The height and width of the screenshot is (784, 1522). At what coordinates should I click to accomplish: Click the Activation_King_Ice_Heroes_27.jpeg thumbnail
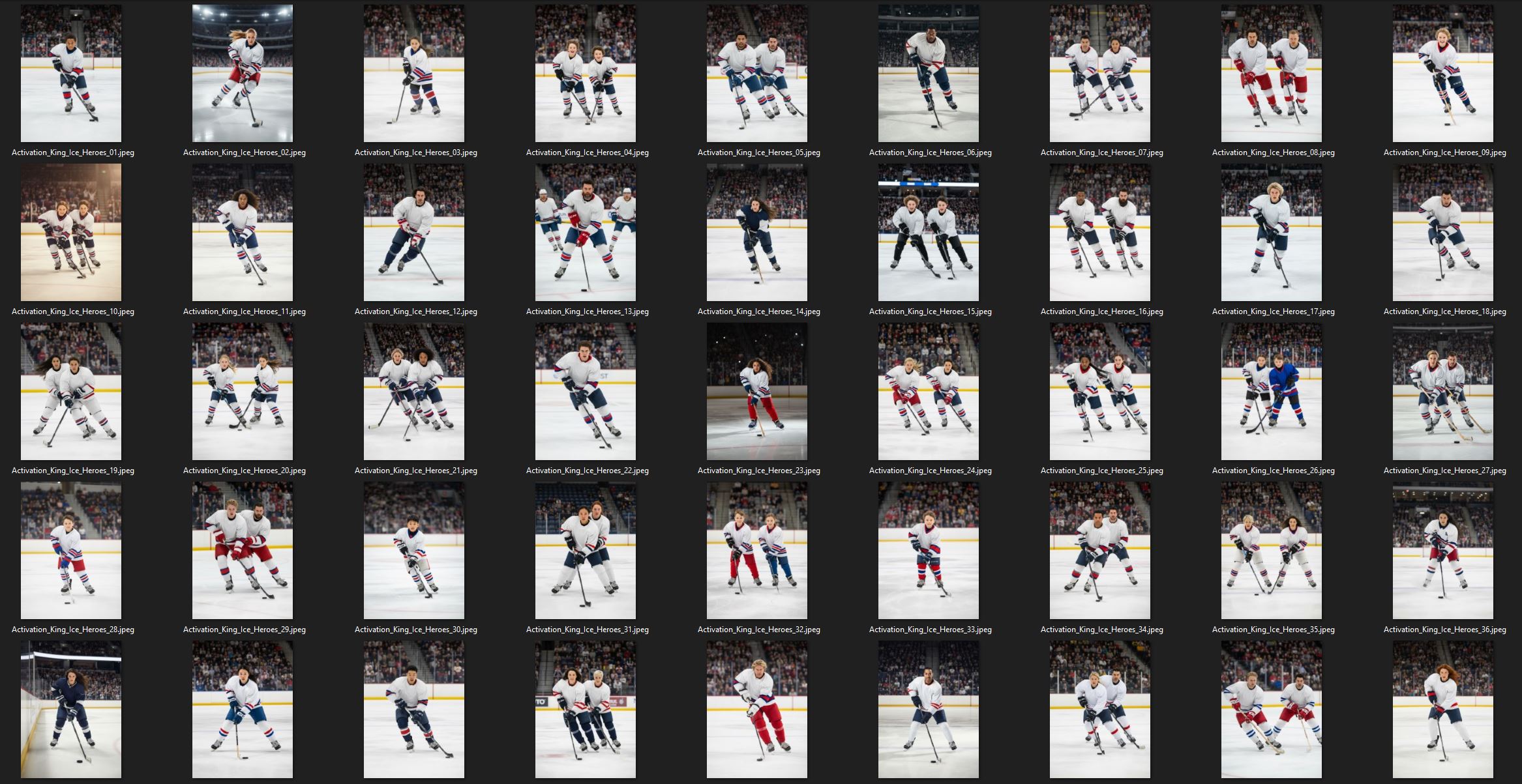click(x=1443, y=392)
